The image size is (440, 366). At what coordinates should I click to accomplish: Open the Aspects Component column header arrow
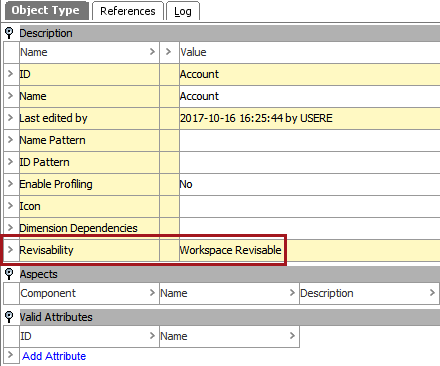tap(152, 293)
